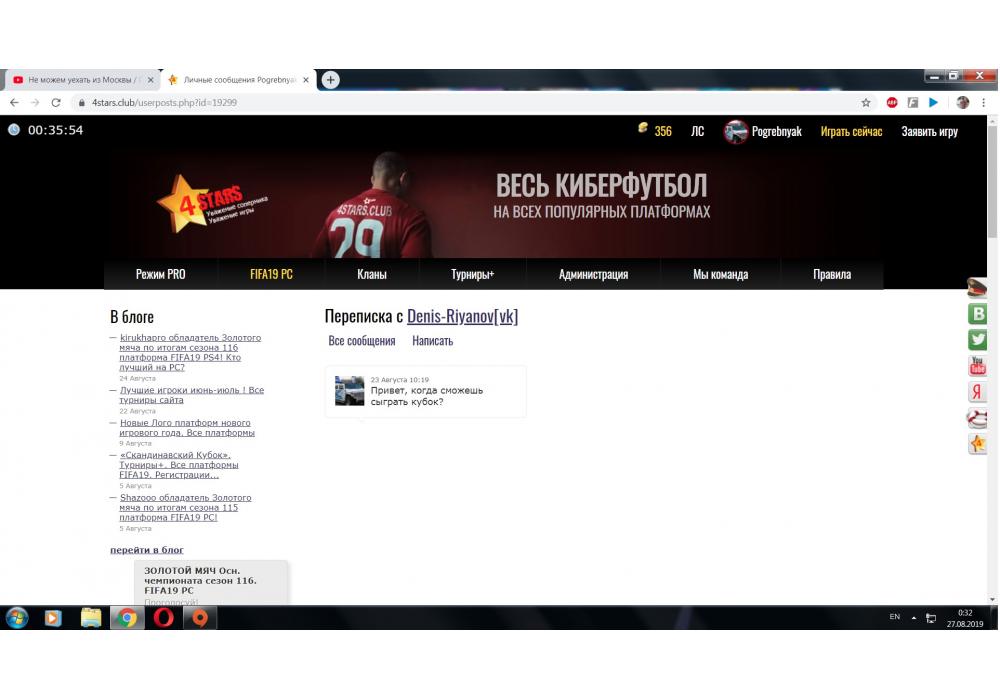Open the Pogrebnyak profile link

coord(776,131)
